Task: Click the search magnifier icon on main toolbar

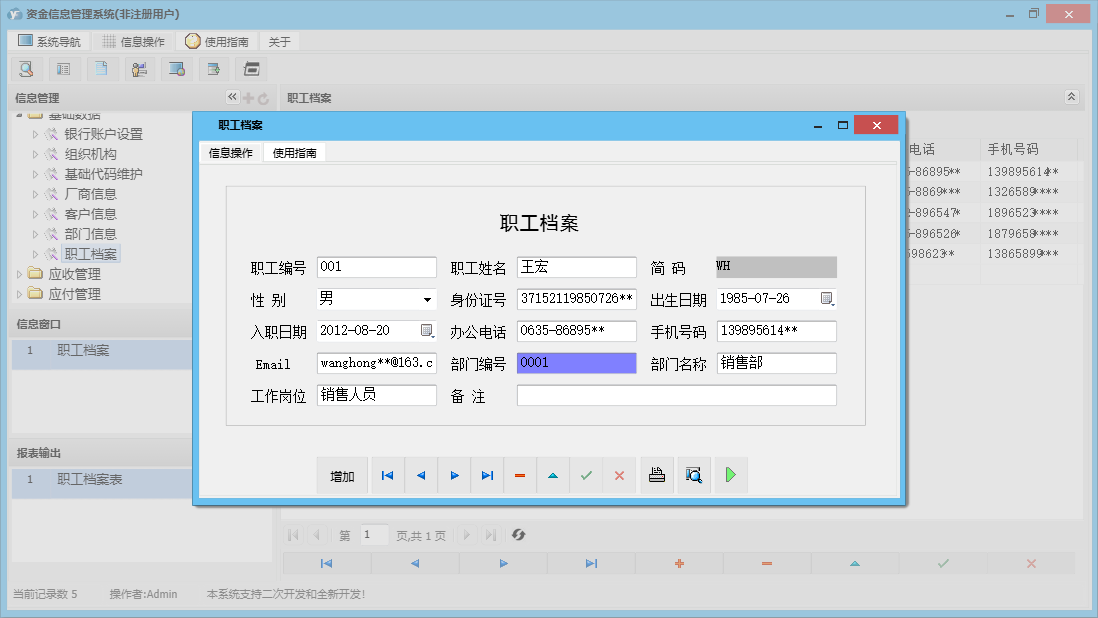Action: click(26, 69)
